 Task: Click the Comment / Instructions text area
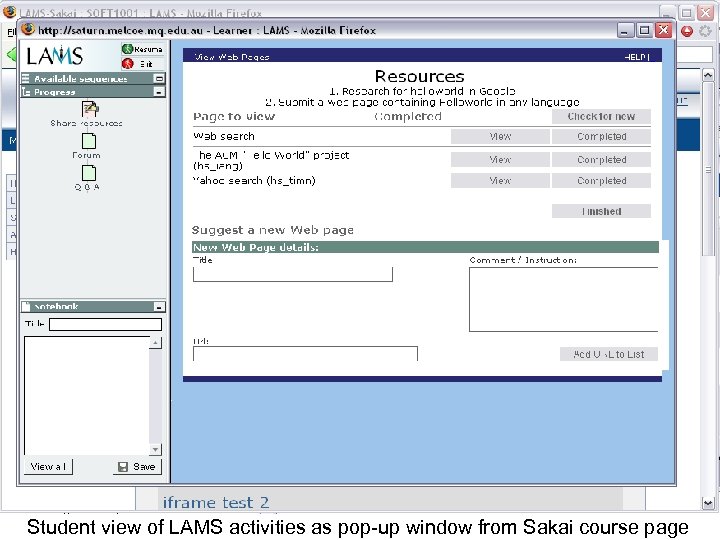pyautogui.click(x=563, y=299)
